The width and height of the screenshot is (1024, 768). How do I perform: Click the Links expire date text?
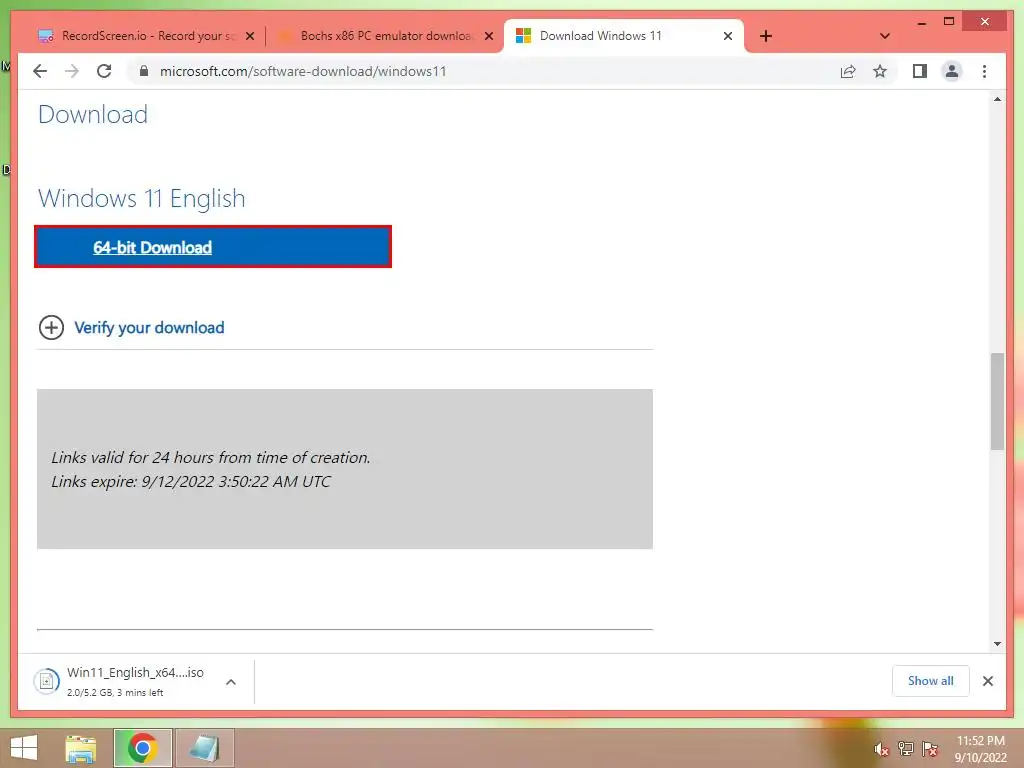(x=191, y=481)
